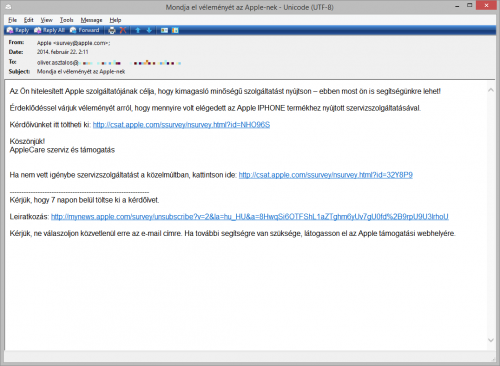The height and width of the screenshot is (366, 500).
Task: Delete the message with the red X icon
Action: click(123, 30)
